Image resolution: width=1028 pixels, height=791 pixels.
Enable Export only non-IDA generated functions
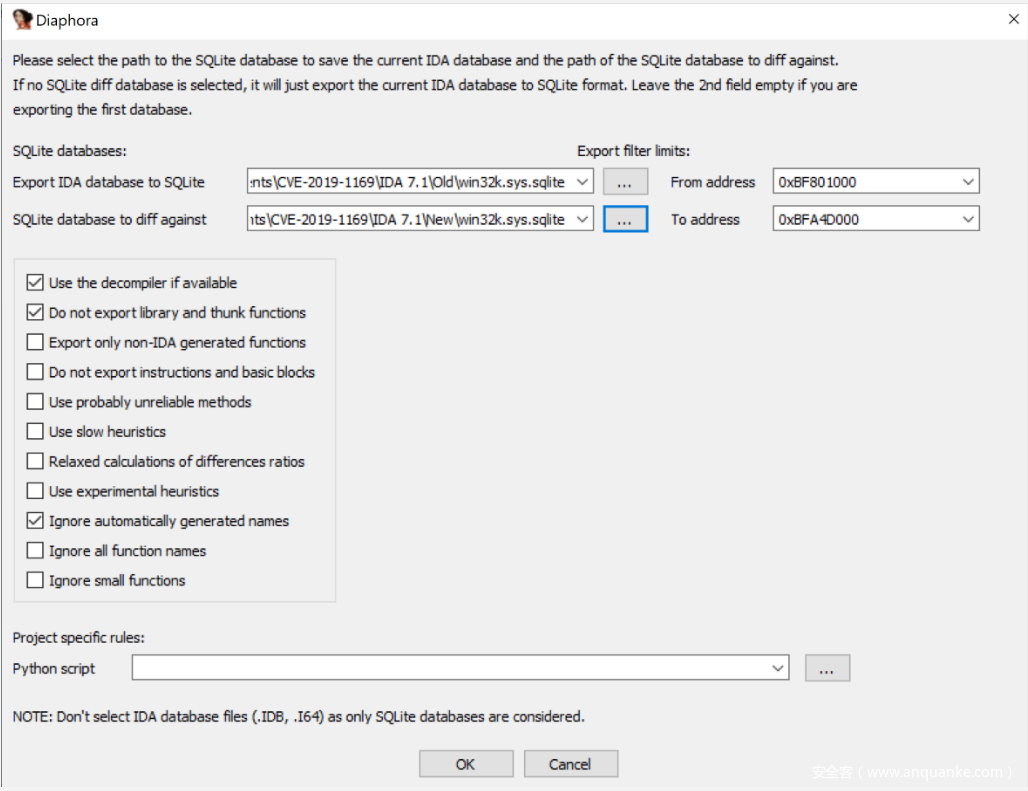point(36,342)
